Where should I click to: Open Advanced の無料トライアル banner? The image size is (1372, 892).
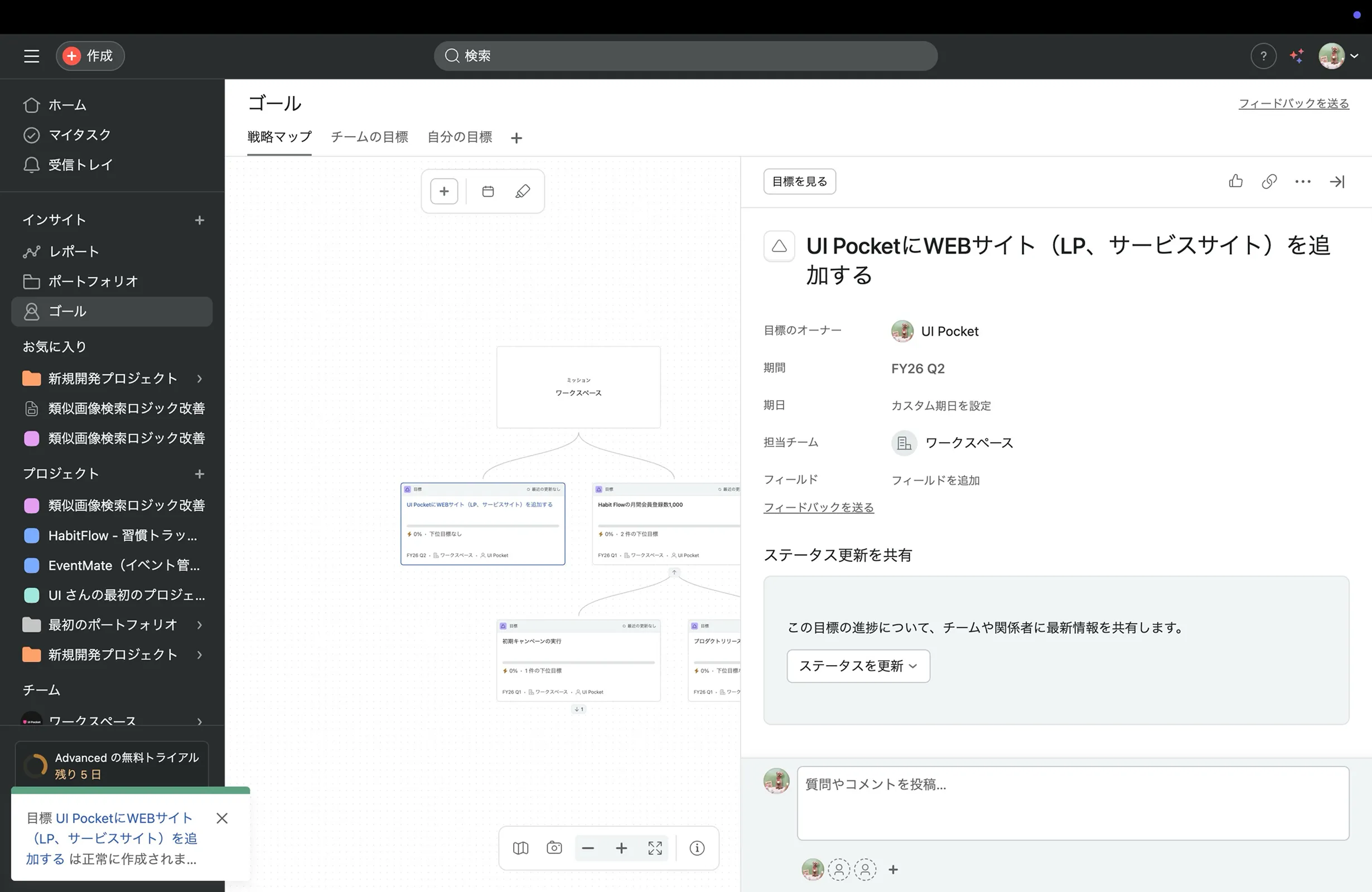click(112, 765)
